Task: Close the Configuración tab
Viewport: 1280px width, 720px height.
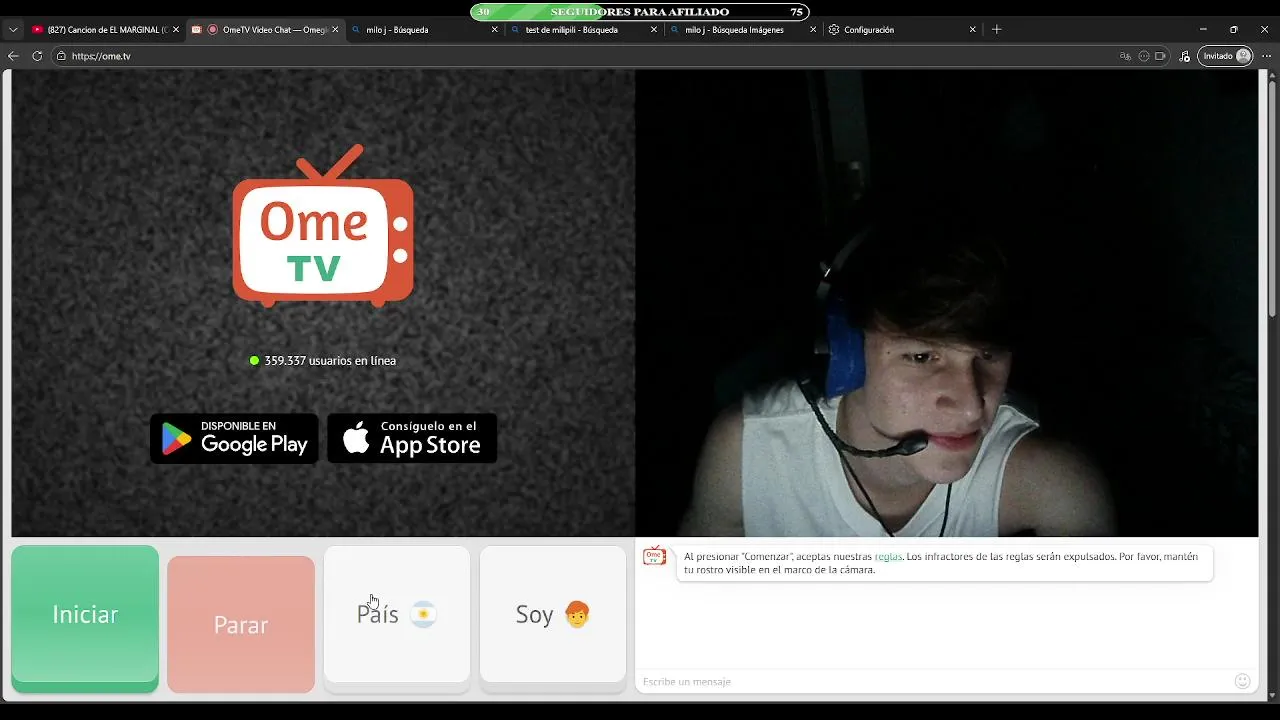Action: pyautogui.click(x=972, y=30)
